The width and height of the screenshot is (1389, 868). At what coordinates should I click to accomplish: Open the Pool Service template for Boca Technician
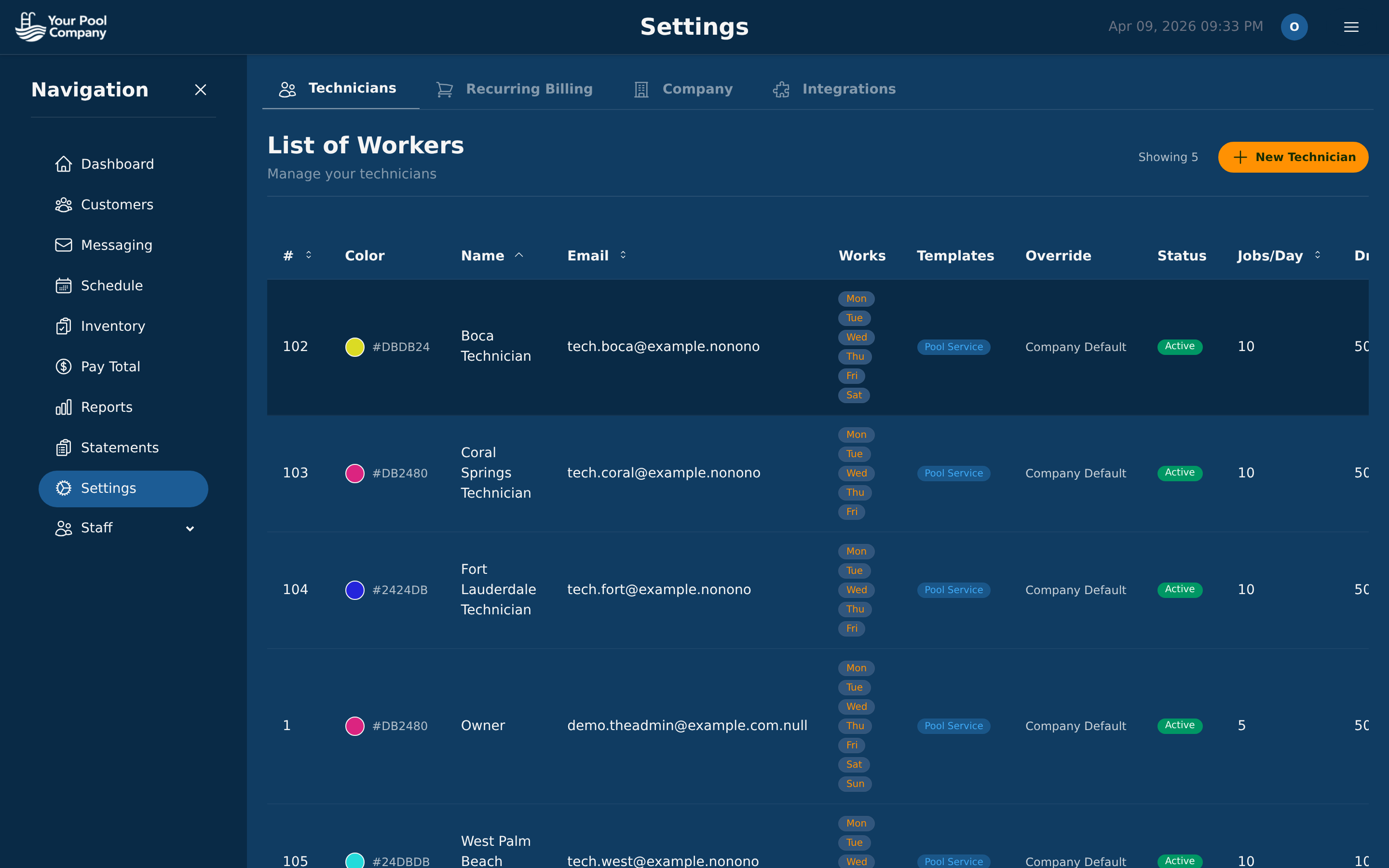coord(953,346)
